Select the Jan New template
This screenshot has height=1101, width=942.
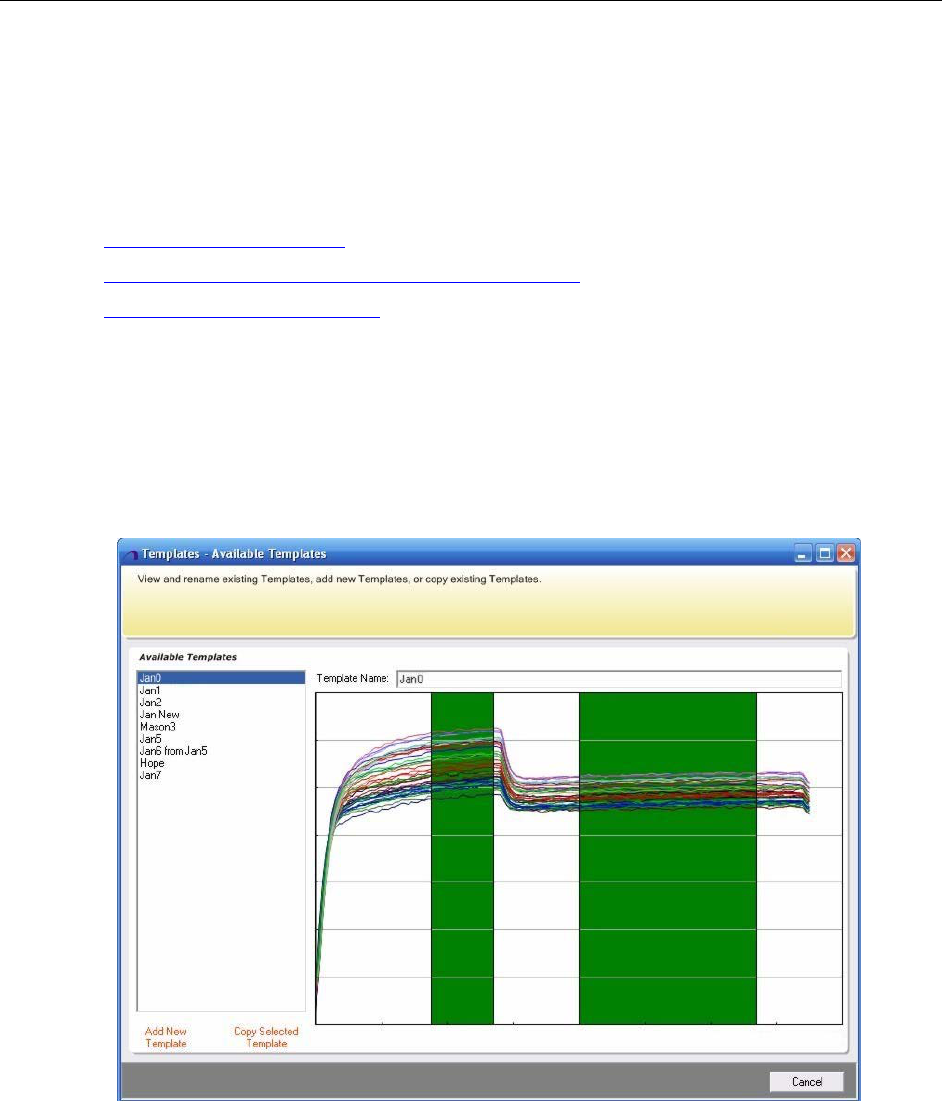point(159,714)
